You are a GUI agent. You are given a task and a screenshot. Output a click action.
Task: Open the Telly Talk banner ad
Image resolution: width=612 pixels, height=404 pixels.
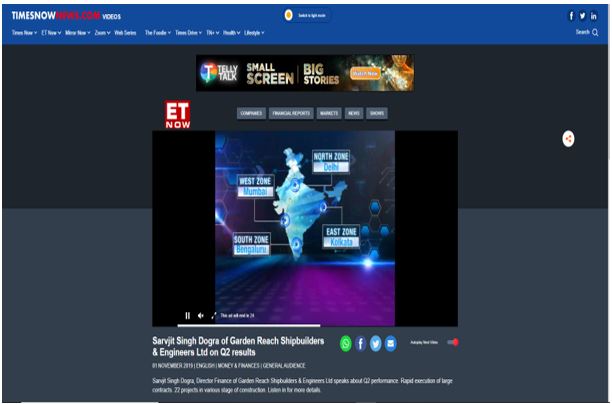pyautogui.click(x=305, y=73)
